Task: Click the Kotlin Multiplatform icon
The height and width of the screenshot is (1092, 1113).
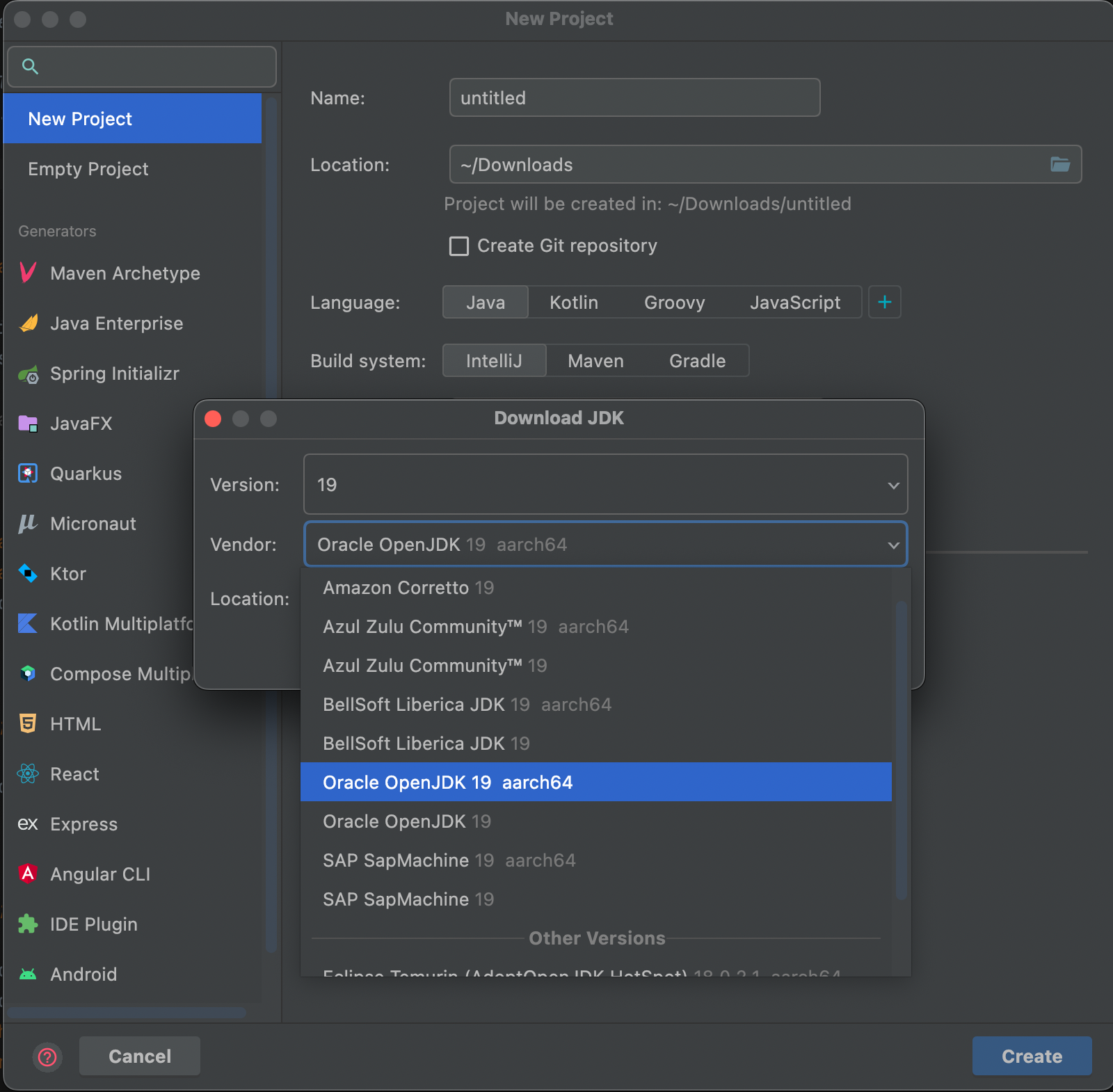Action: pos(28,623)
